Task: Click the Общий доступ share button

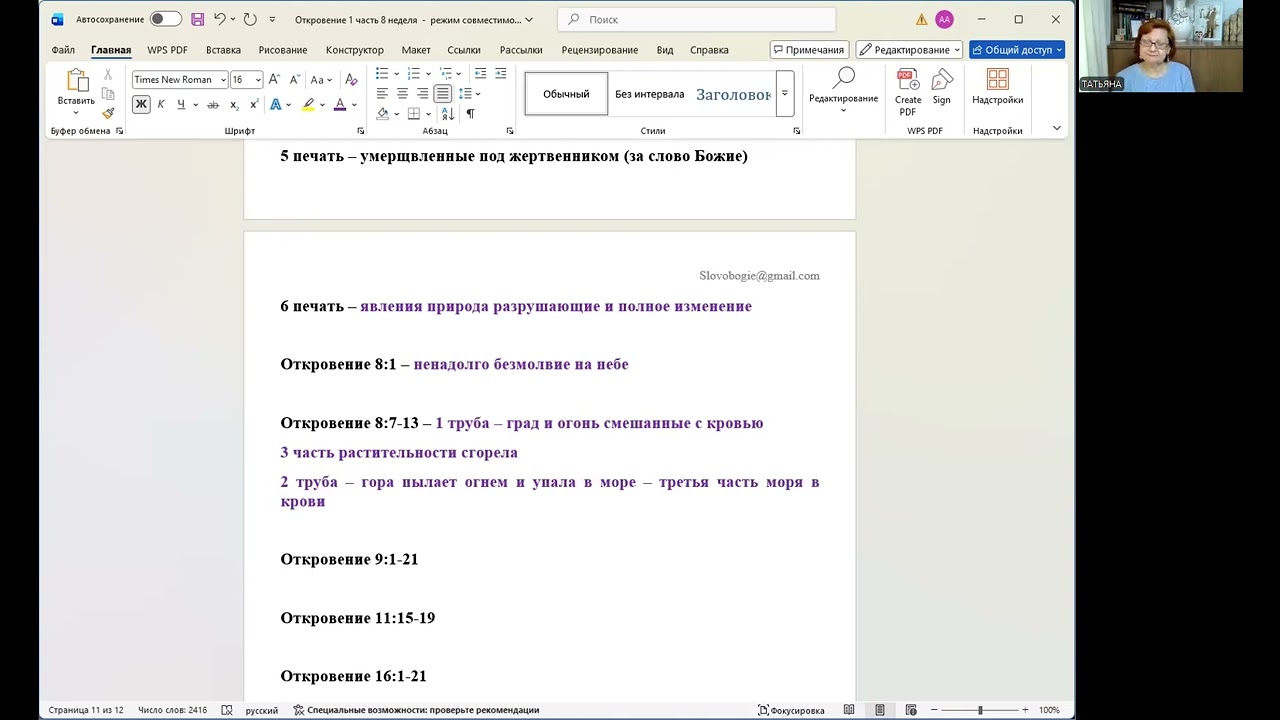Action: 1017,50
